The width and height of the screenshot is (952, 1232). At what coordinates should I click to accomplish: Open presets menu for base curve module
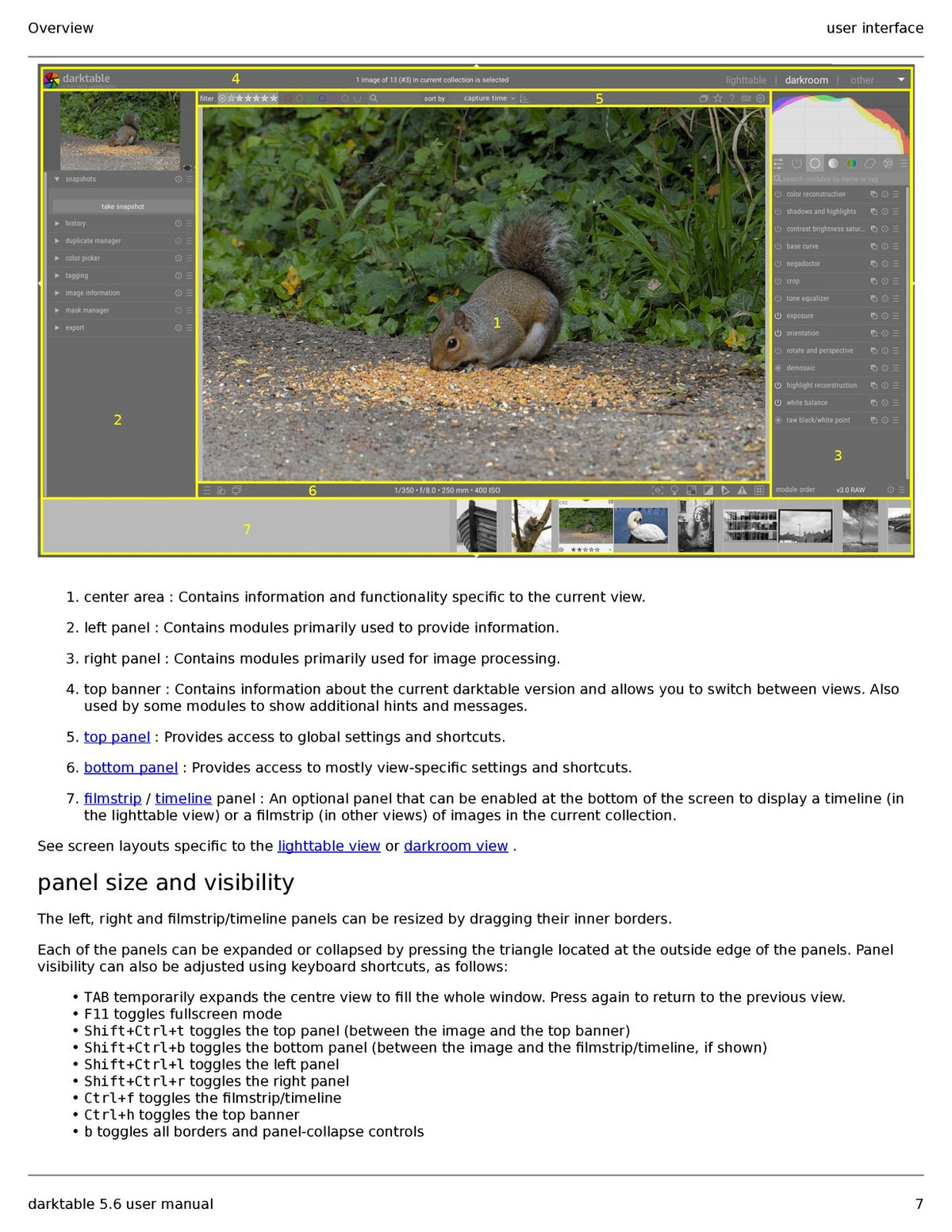[x=896, y=247]
